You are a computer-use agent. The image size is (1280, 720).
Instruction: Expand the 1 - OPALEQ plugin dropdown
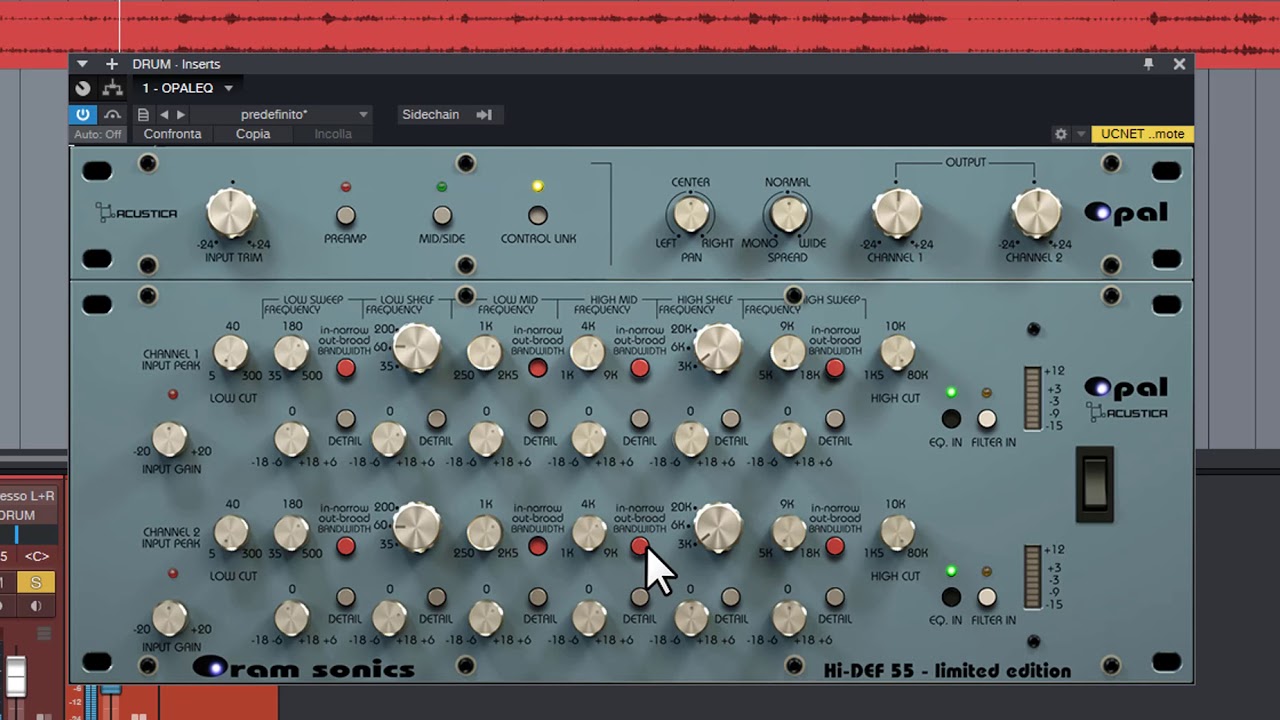pos(228,89)
